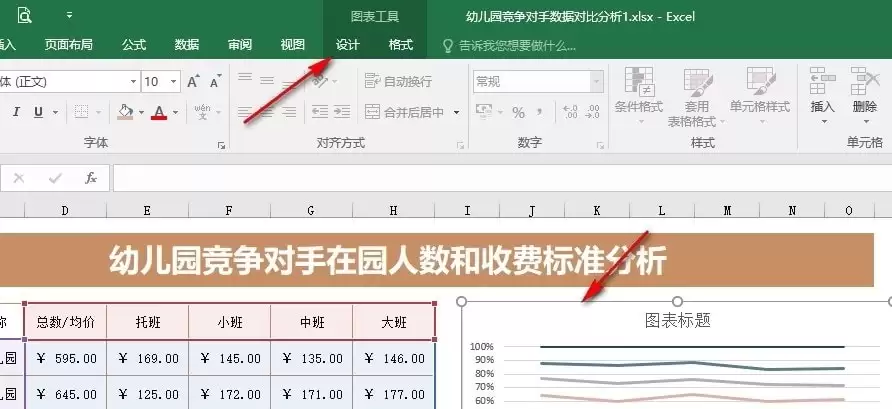Decrease font size with the small A icon

click(x=216, y=81)
